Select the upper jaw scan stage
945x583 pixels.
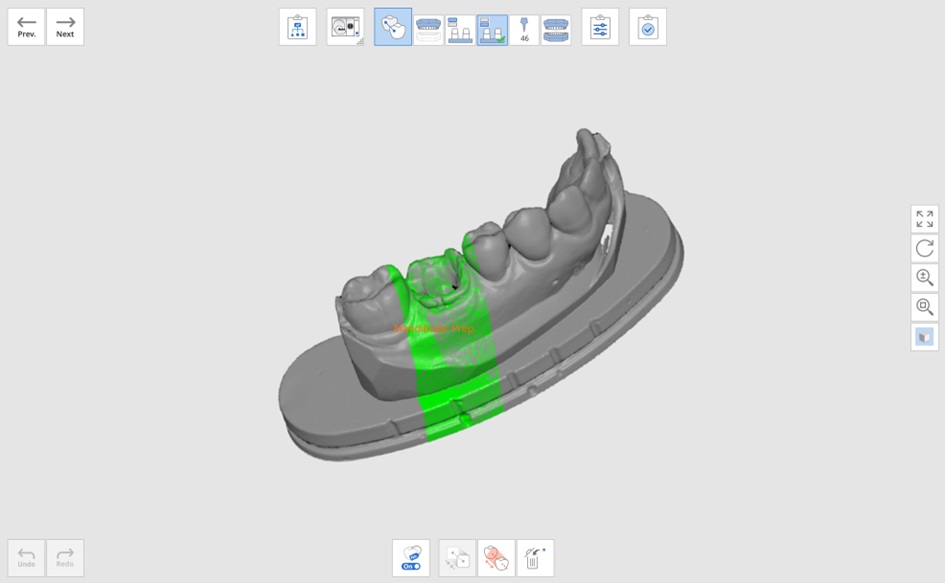pyautogui.click(x=429, y=30)
